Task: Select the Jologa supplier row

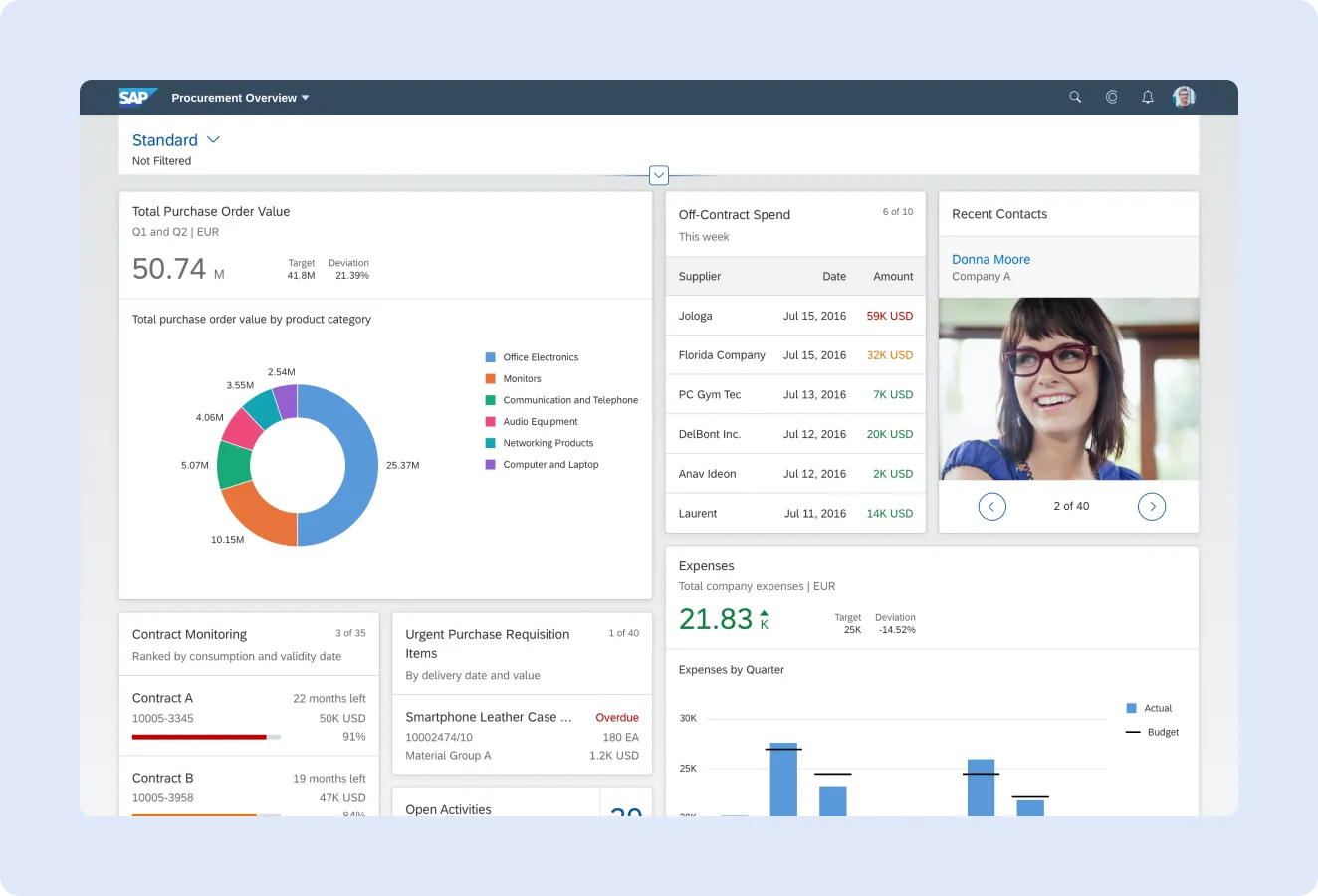Action: click(x=794, y=316)
